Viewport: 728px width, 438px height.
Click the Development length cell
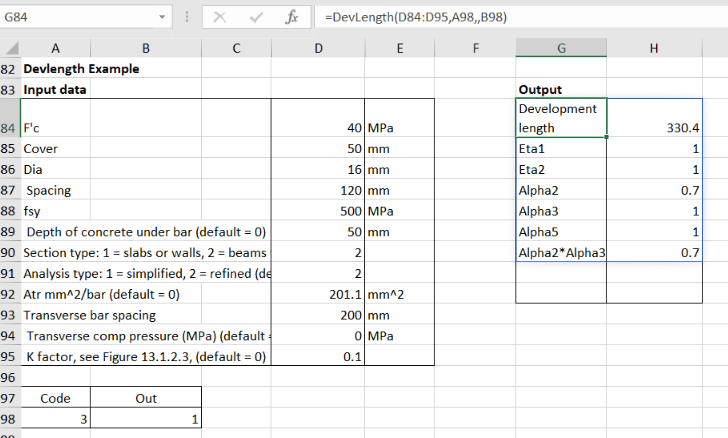coord(561,118)
